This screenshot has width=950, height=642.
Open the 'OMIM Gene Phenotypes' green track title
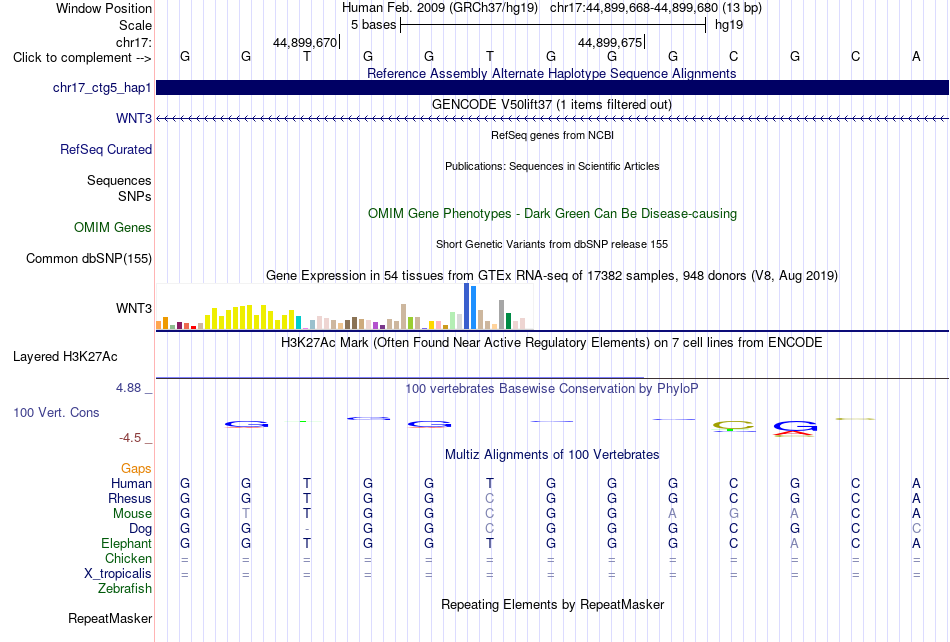click(x=553, y=213)
